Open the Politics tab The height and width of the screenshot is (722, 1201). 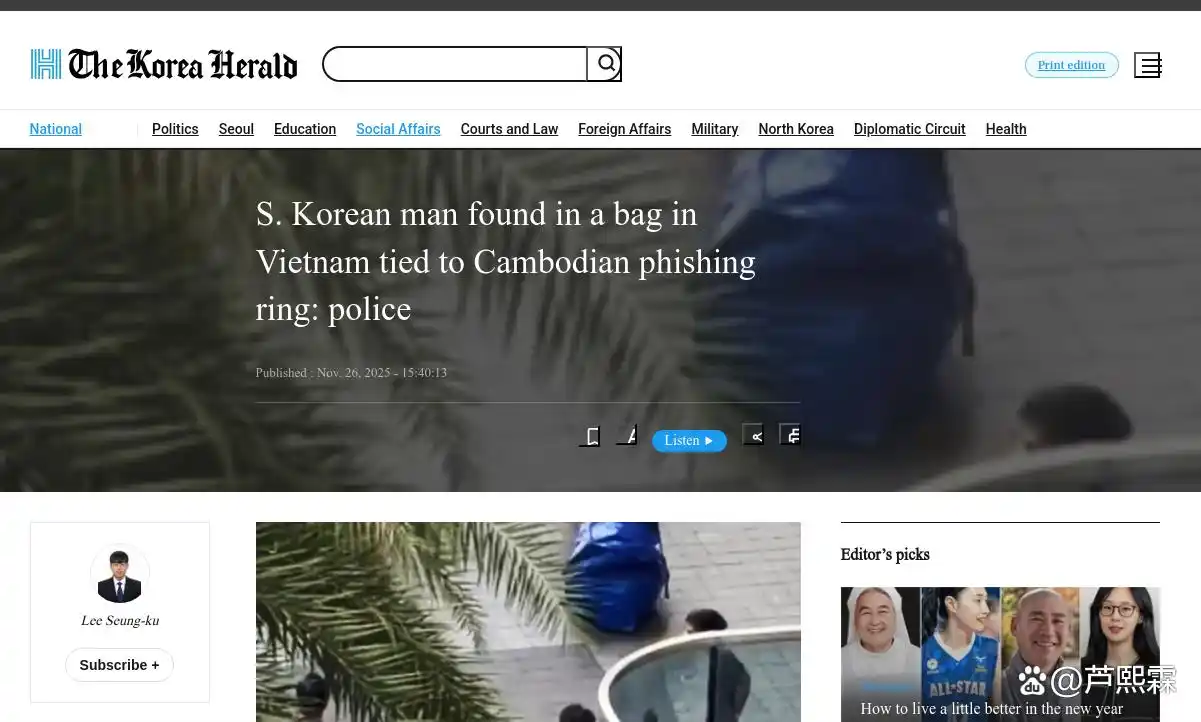pos(175,129)
